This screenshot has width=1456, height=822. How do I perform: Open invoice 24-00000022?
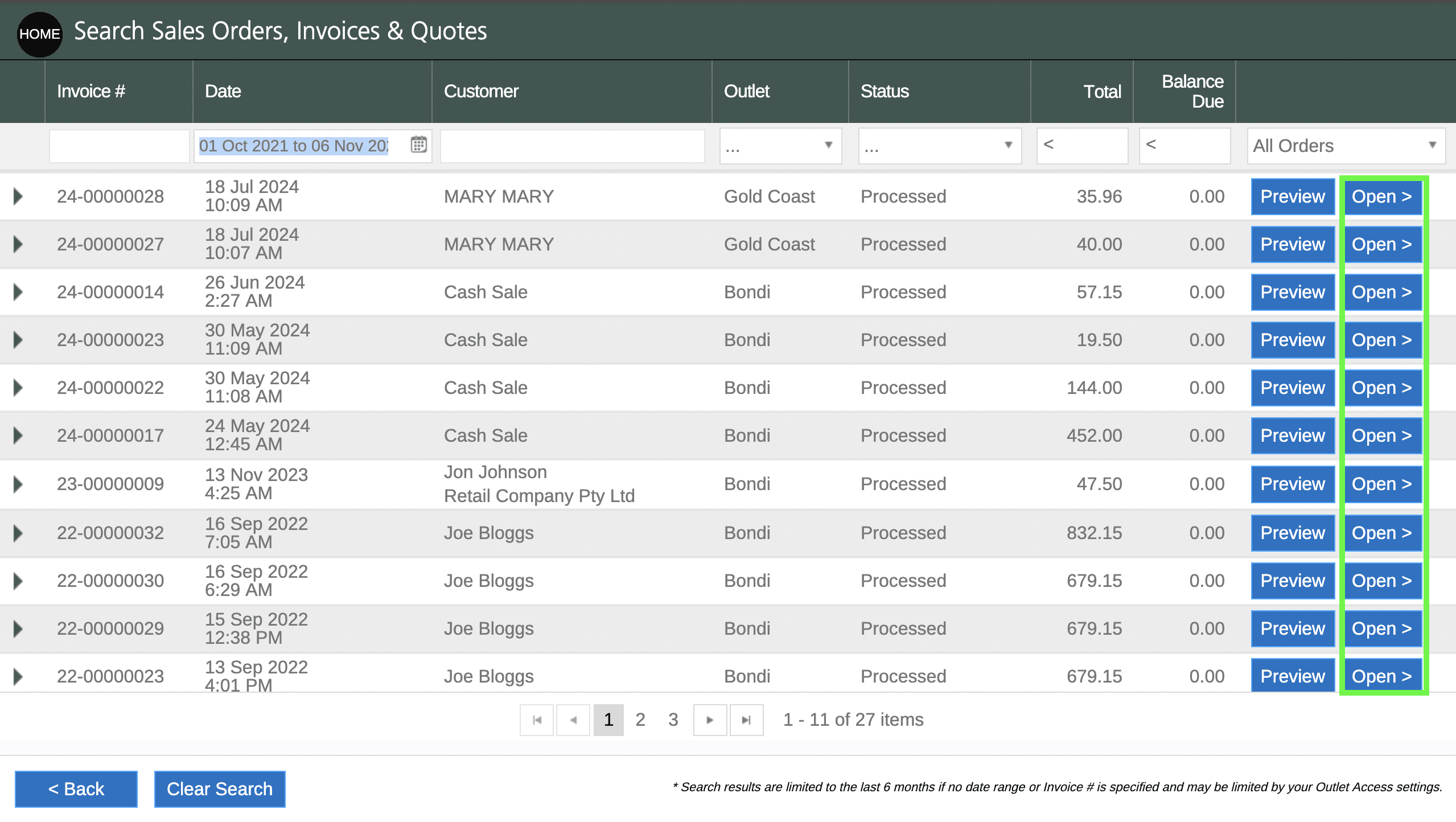click(x=1382, y=388)
